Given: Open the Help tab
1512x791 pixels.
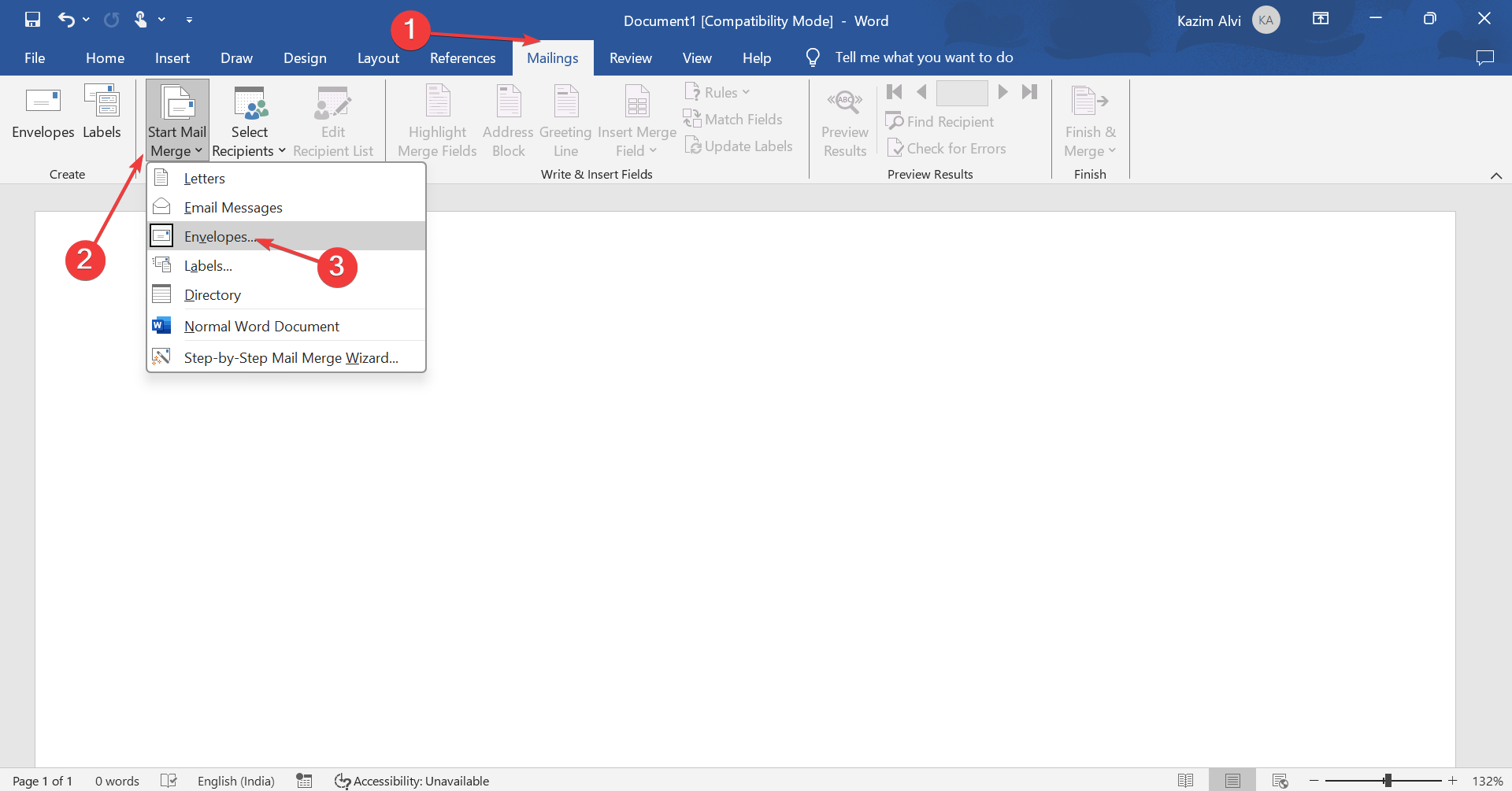Looking at the screenshot, I should 757,58.
